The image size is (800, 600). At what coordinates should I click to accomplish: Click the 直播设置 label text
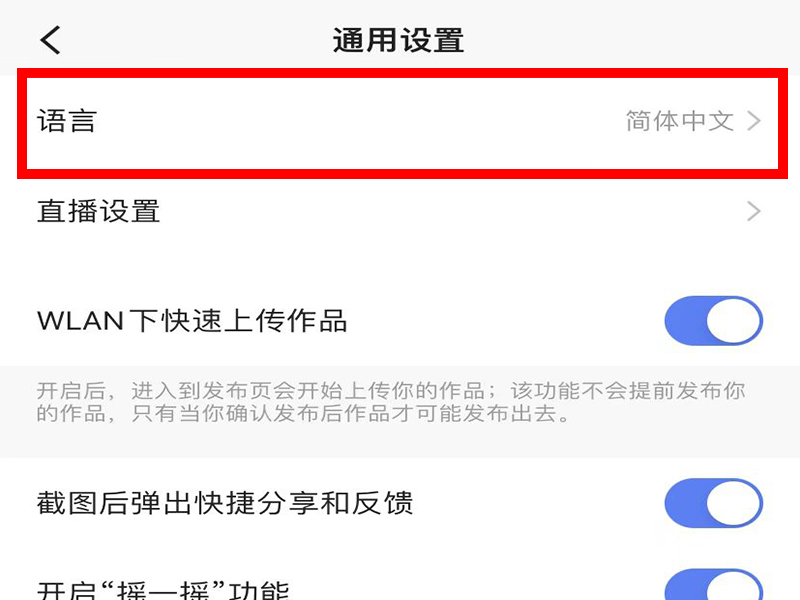point(98,211)
